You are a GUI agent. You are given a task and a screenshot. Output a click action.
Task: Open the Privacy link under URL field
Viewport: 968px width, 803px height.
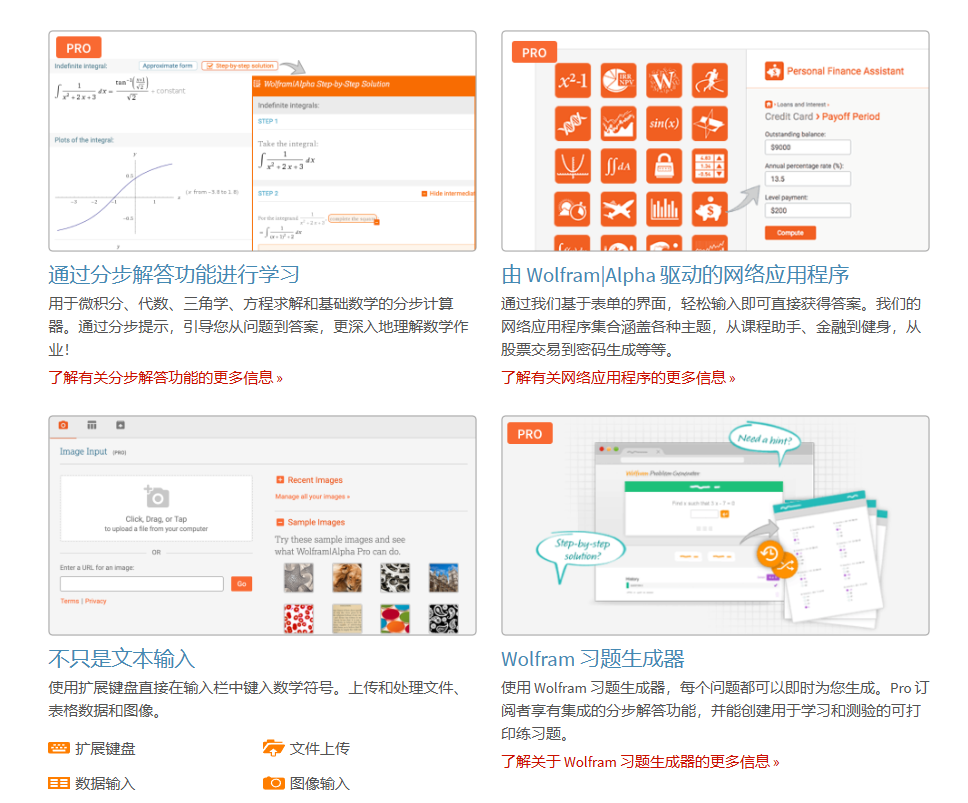pyautogui.click(x=96, y=601)
